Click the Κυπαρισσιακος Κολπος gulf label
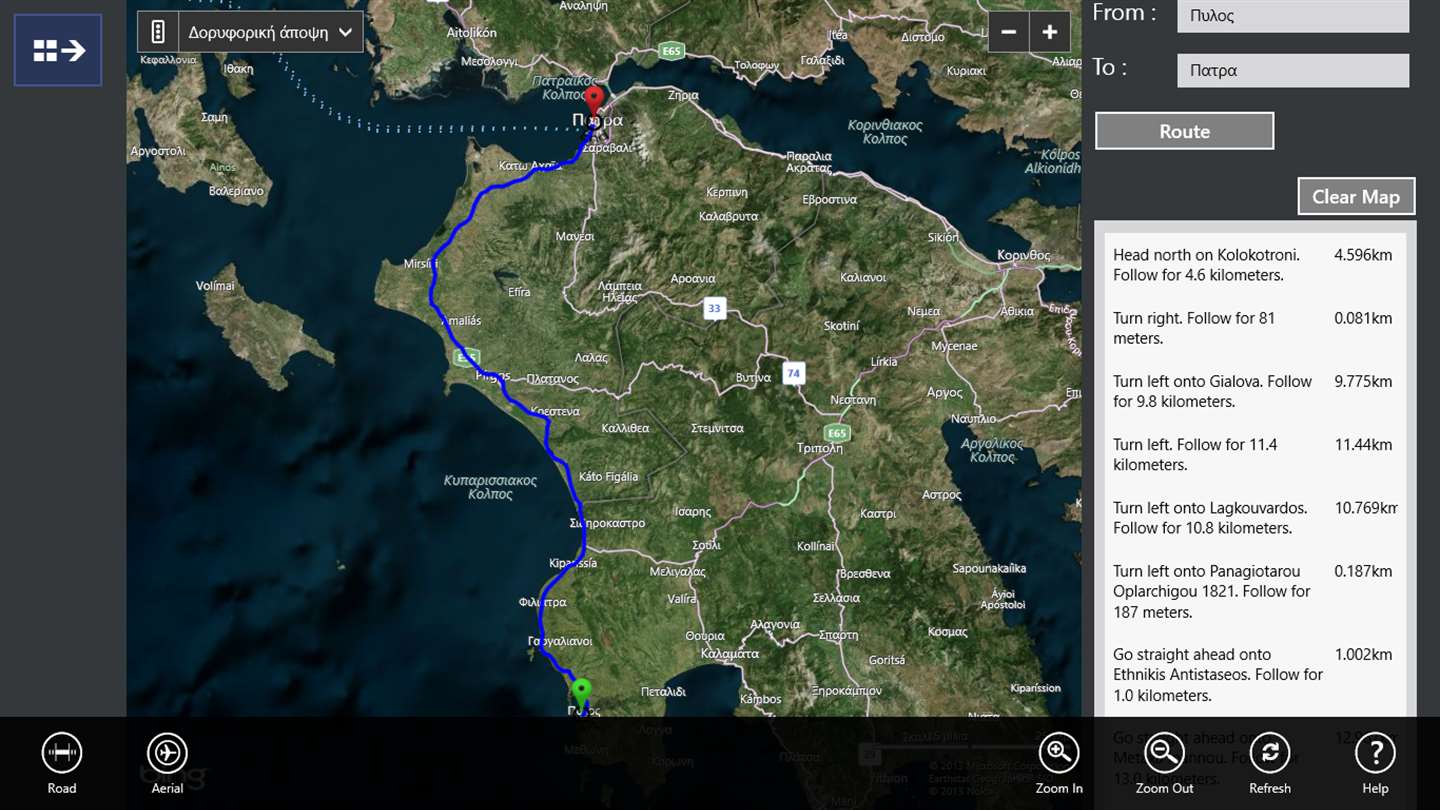The width and height of the screenshot is (1440, 810). (x=490, y=487)
